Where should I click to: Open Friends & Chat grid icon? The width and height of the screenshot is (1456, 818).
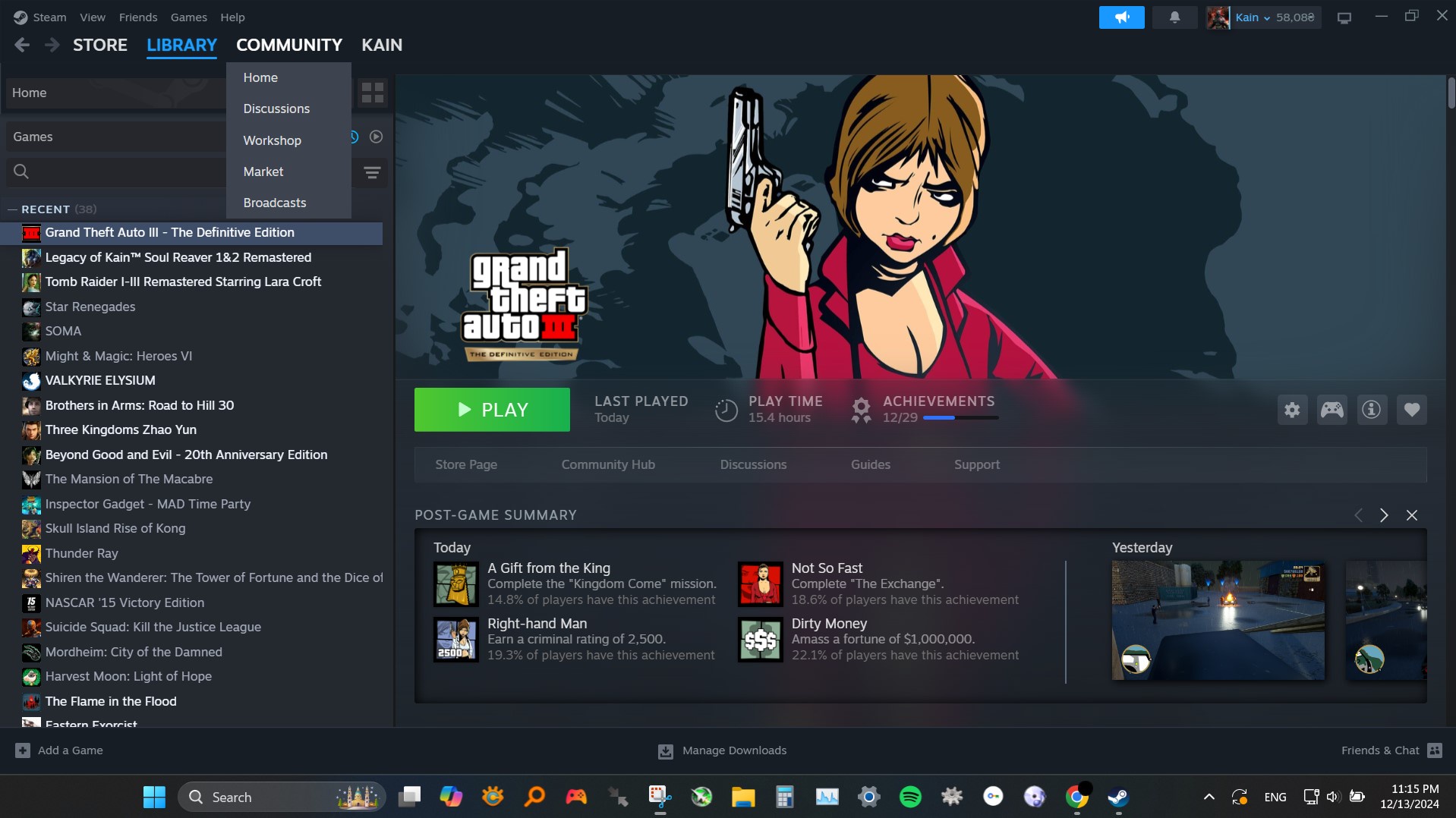pos(1435,750)
